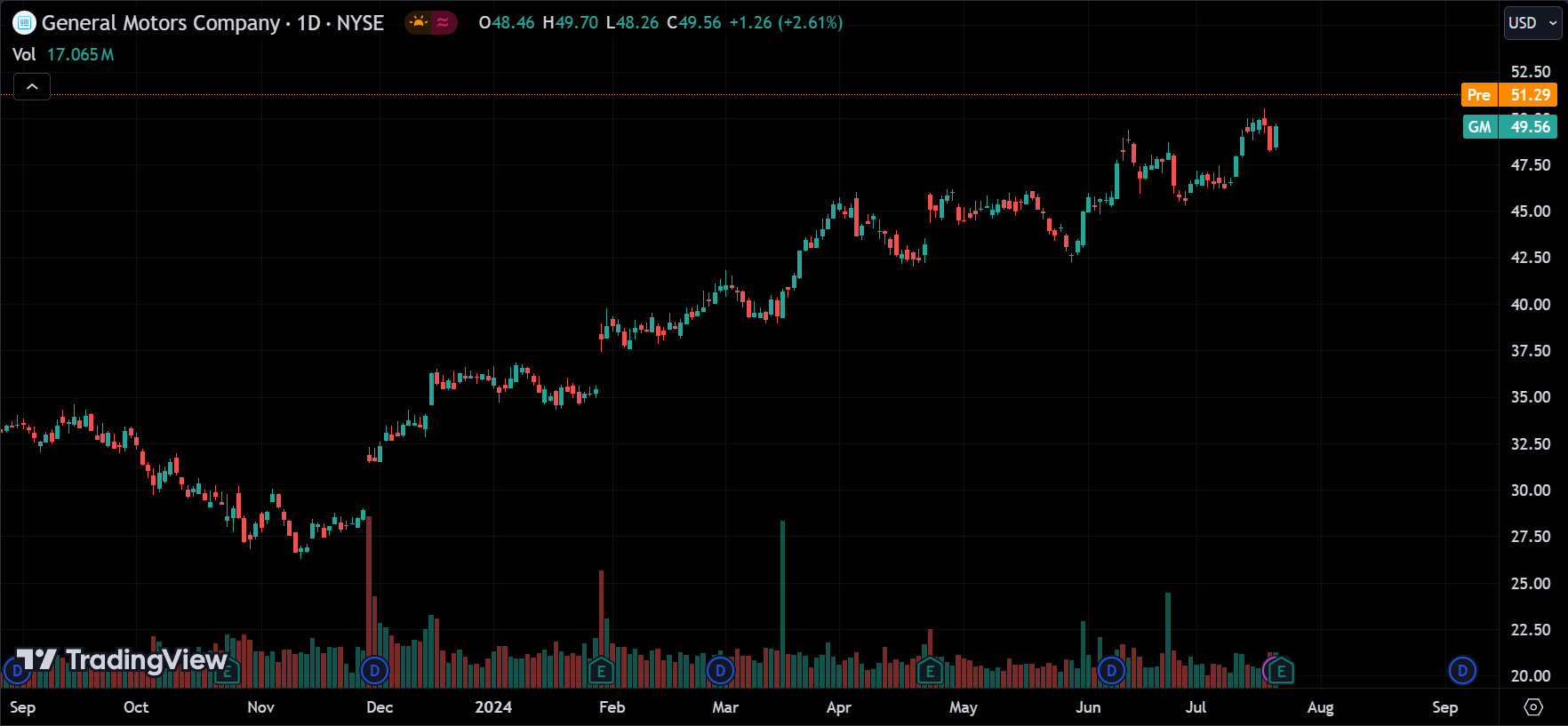Viewport: 1568px width, 726px height.
Task: Click the Apr label on time axis
Action: pyautogui.click(x=839, y=707)
